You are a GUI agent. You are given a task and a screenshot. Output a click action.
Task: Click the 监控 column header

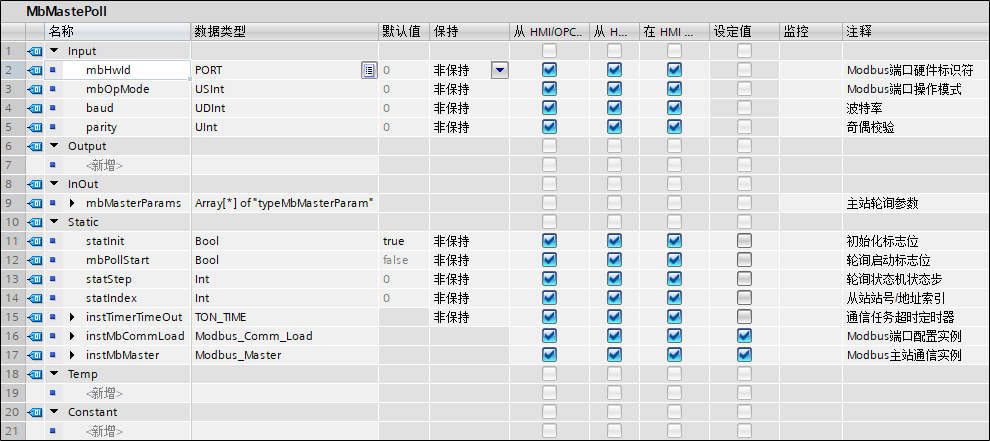[811, 32]
